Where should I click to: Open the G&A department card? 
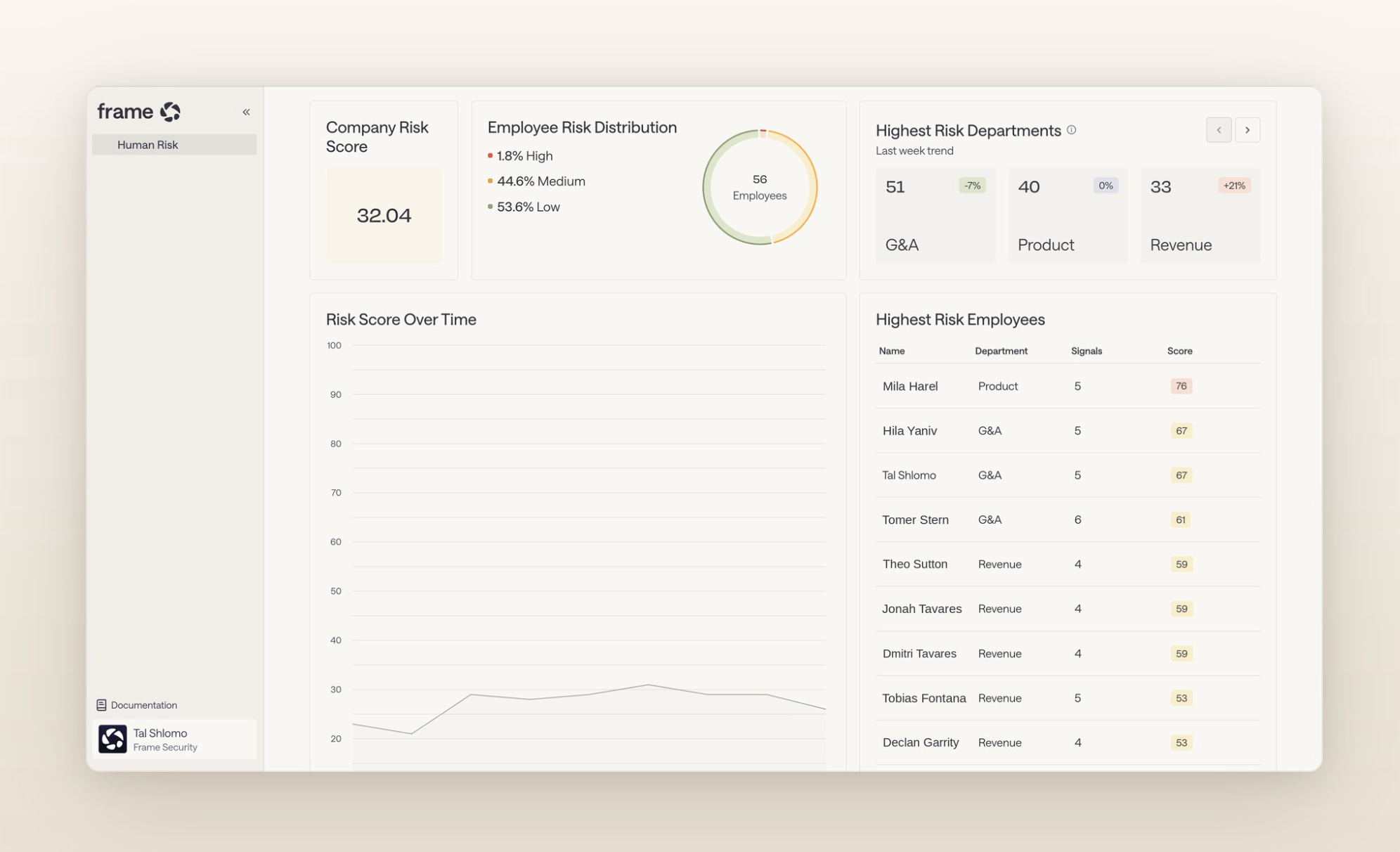click(x=935, y=215)
